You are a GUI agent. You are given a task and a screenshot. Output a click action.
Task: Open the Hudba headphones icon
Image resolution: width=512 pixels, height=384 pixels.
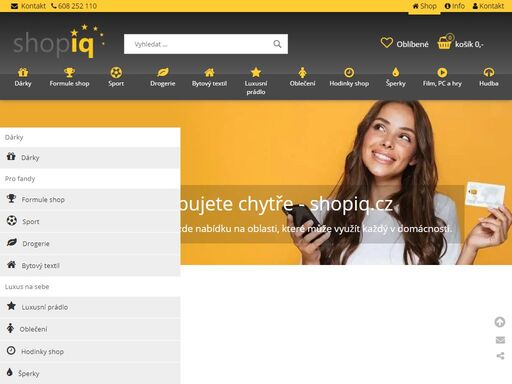coord(489,72)
